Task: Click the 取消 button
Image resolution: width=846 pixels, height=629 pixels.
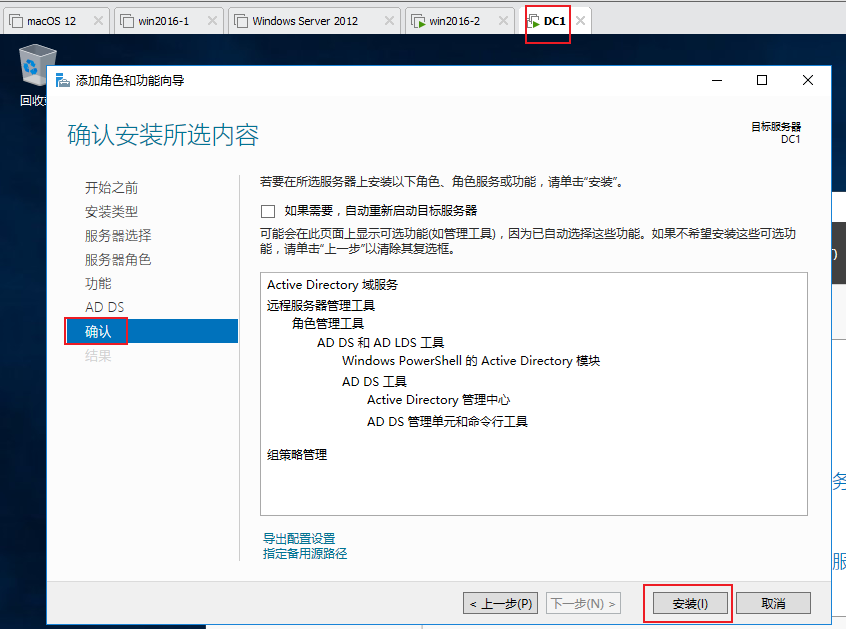Action: pyautogui.click(x=773, y=604)
